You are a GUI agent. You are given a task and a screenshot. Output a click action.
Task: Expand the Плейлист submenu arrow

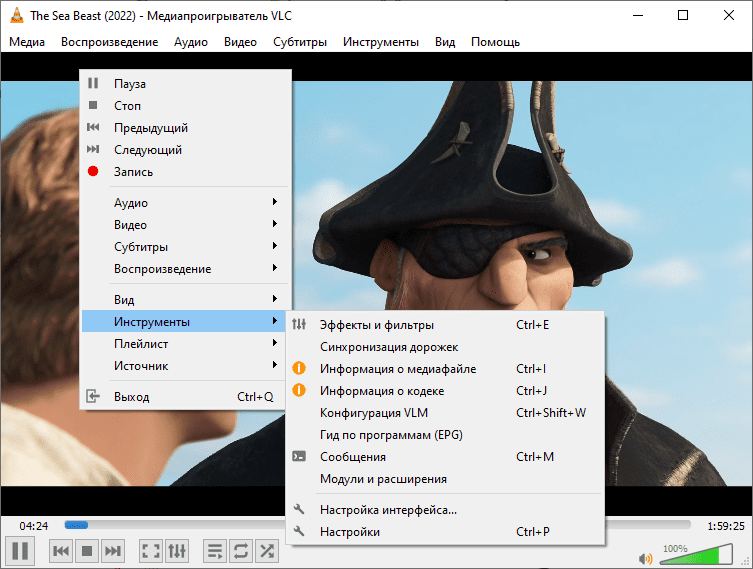(275, 343)
